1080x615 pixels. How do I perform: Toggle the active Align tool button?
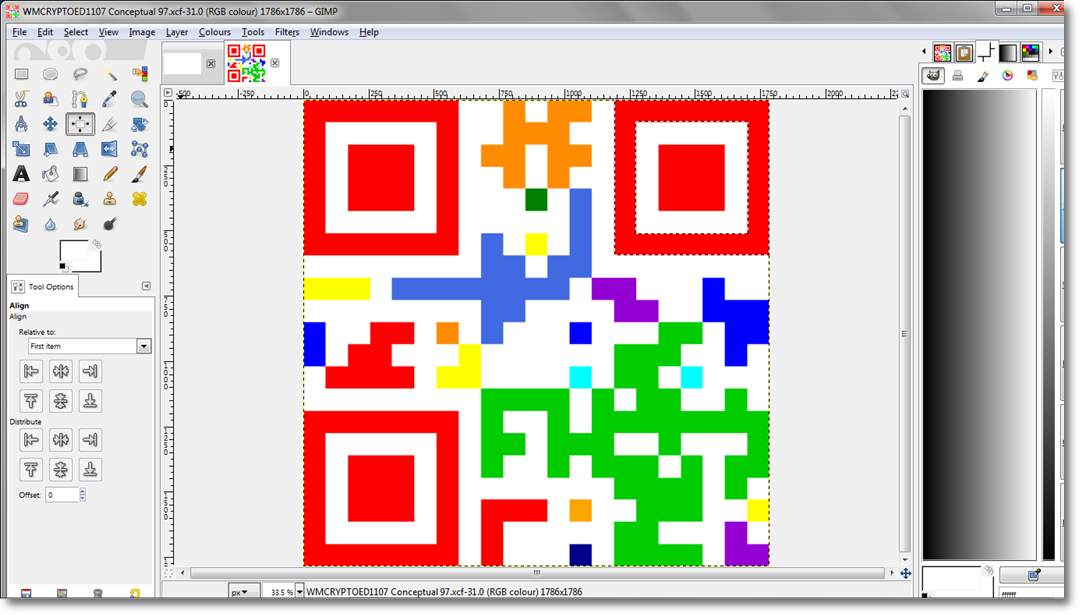80,124
